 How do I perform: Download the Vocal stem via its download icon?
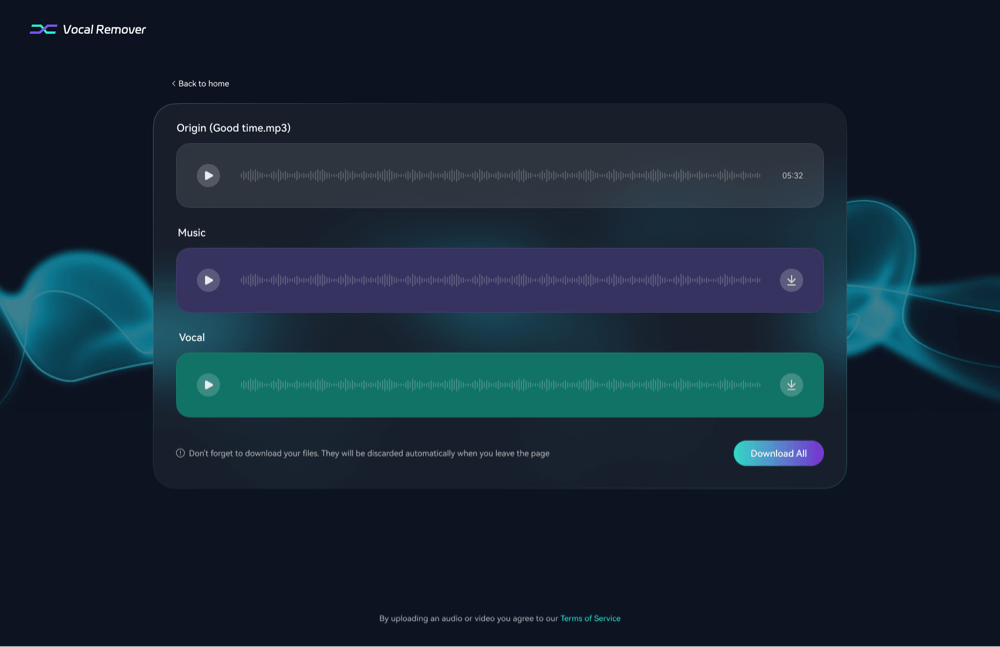791,384
